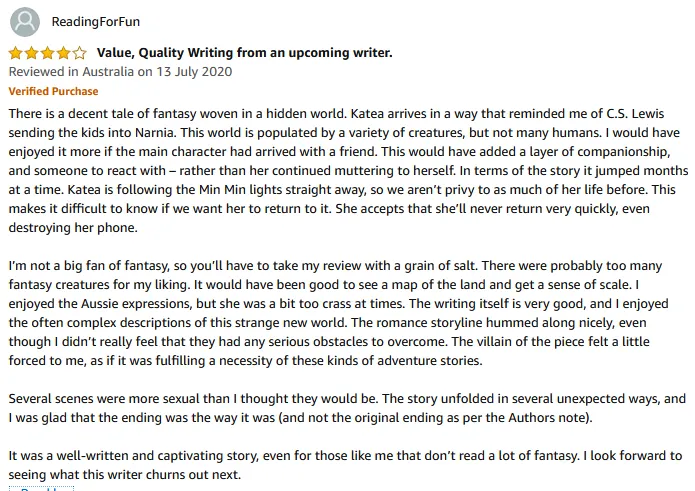The height and width of the screenshot is (491, 695).
Task: Click the second gold rating star
Action: pyautogui.click(x=31, y=53)
